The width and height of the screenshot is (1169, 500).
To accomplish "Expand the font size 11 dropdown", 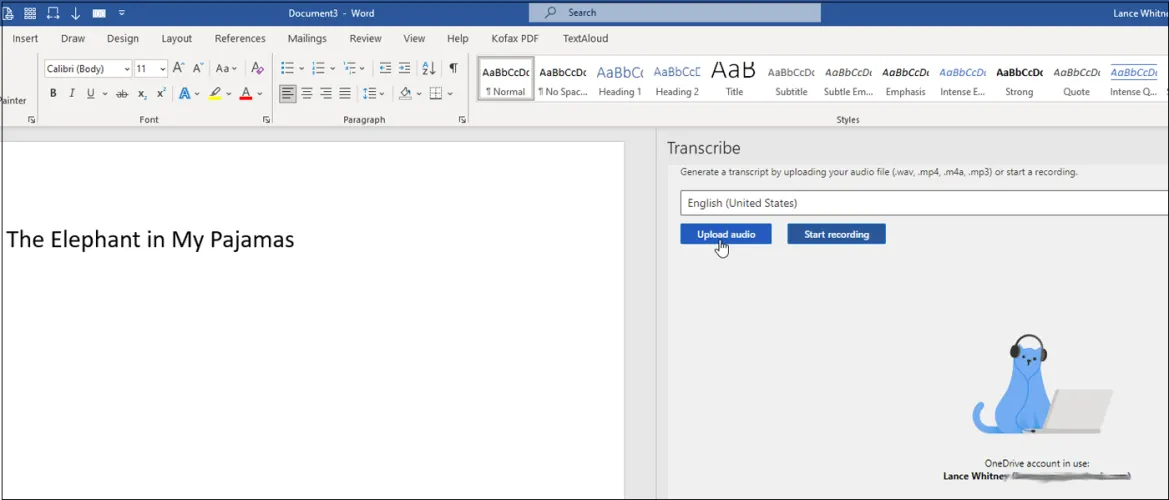I will (x=163, y=69).
